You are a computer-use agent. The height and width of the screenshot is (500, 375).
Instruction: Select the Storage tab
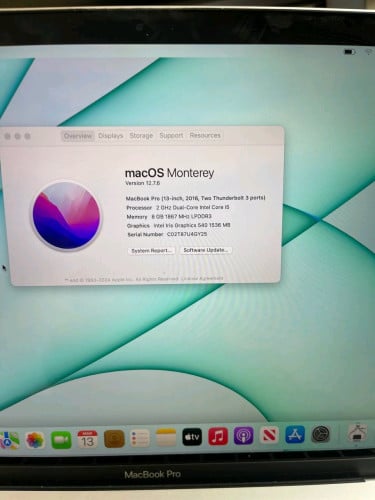tap(141, 135)
